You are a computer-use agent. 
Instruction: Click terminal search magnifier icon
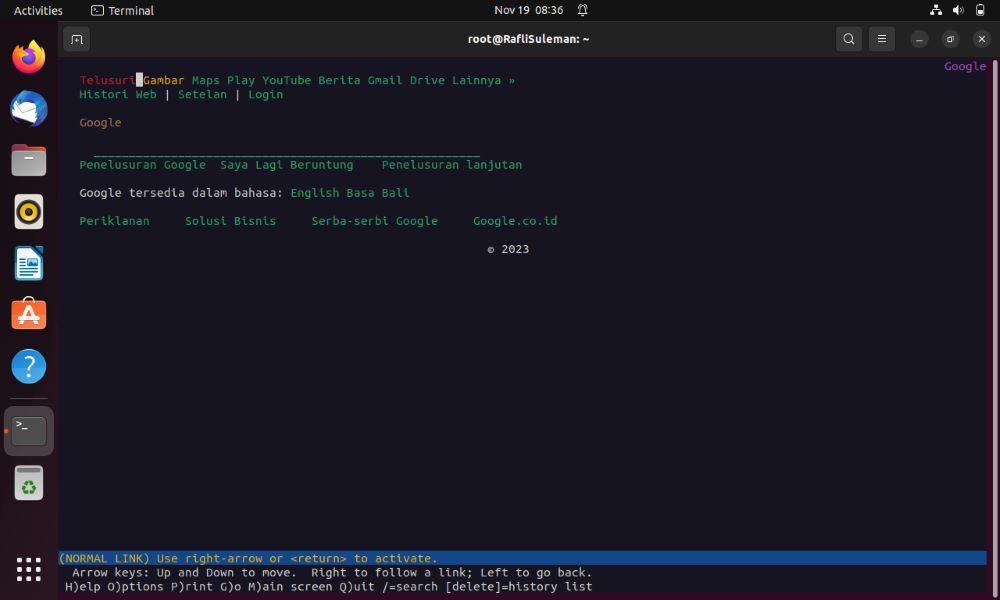tap(849, 39)
